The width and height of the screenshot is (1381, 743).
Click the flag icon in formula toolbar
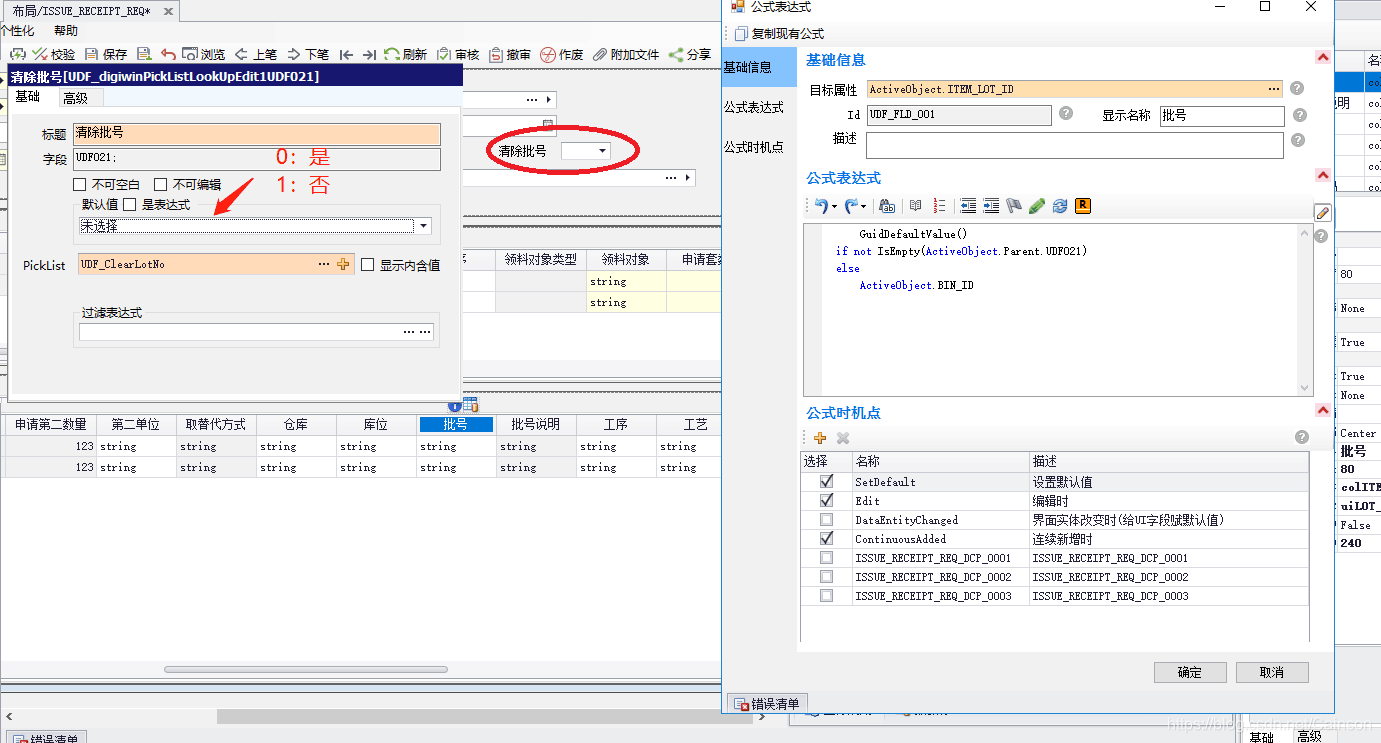(x=1014, y=206)
